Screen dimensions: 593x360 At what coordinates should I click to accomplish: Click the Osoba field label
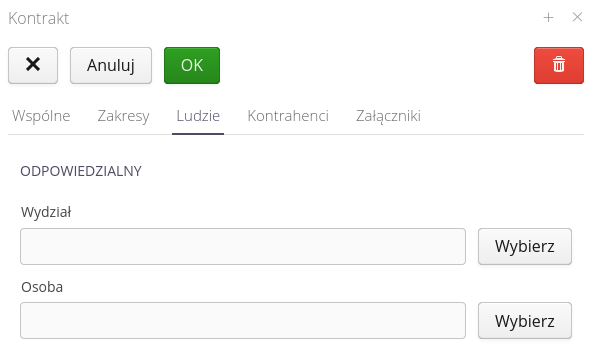coord(42,287)
